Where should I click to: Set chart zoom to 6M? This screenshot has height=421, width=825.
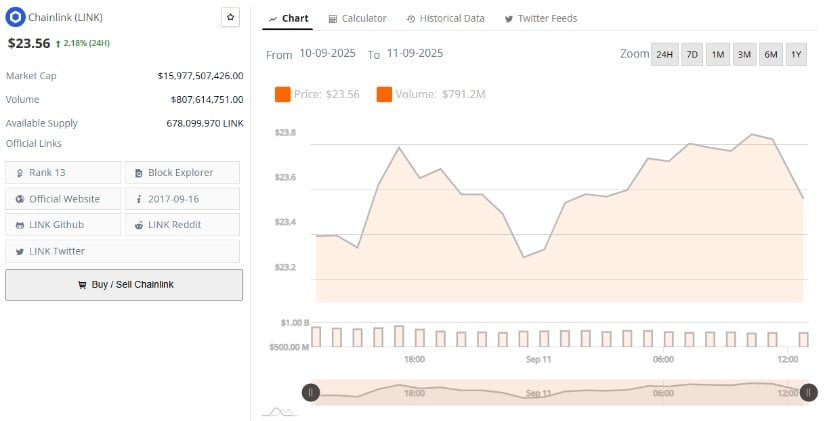pos(771,54)
